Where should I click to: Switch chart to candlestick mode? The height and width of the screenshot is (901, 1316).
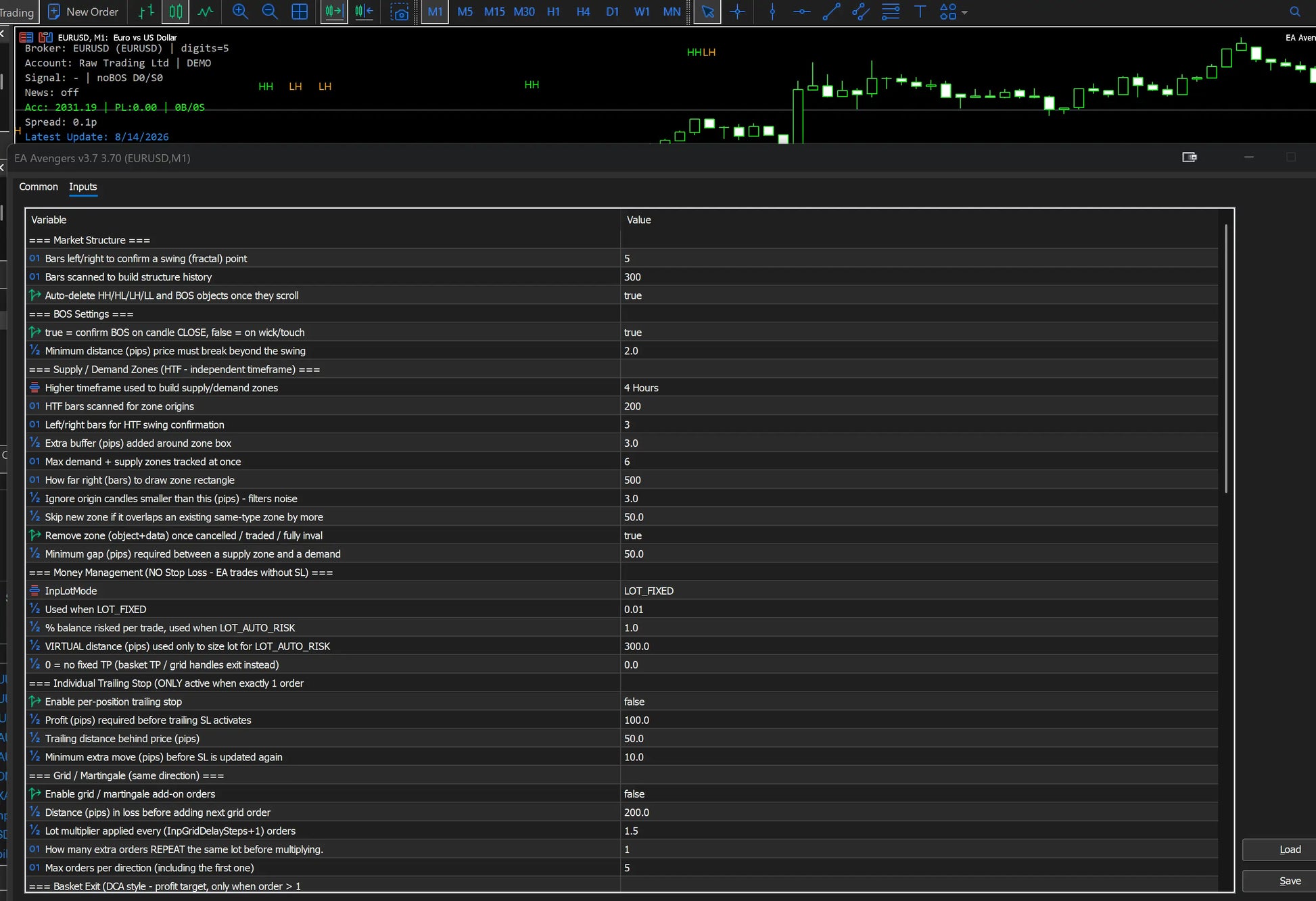(176, 11)
